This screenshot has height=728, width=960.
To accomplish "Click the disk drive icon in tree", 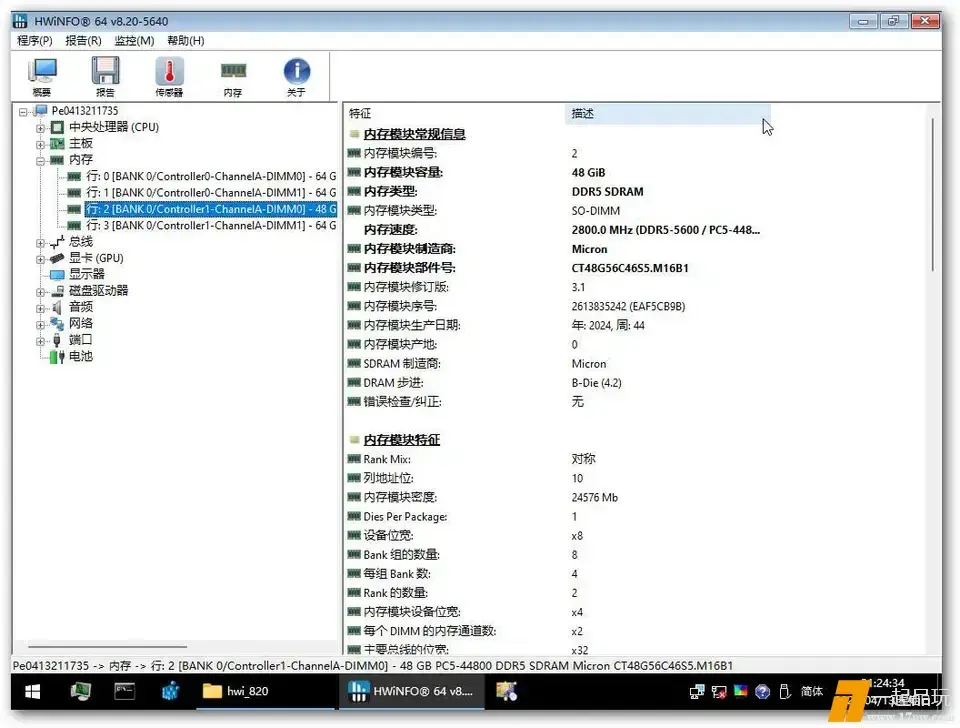I will [57, 291].
